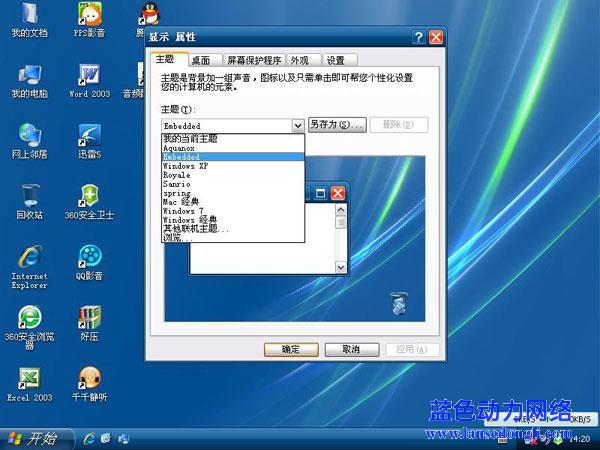
Task: Click the 另存为(S)... button
Action: coord(337,125)
